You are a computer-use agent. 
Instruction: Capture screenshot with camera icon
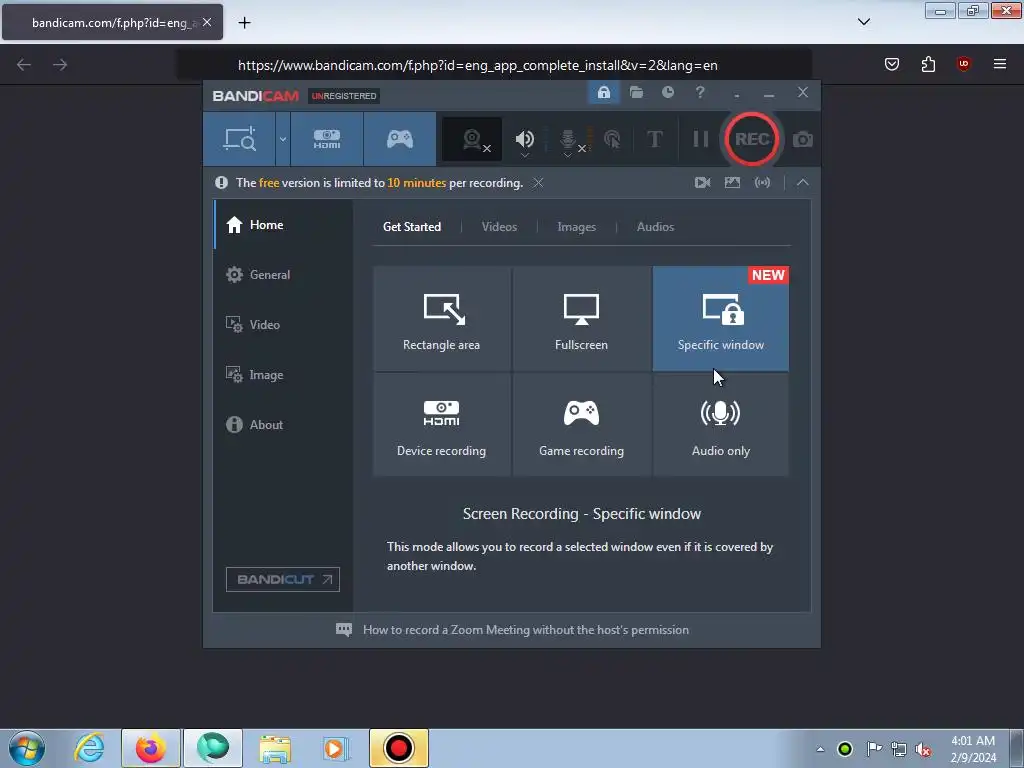click(803, 139)
